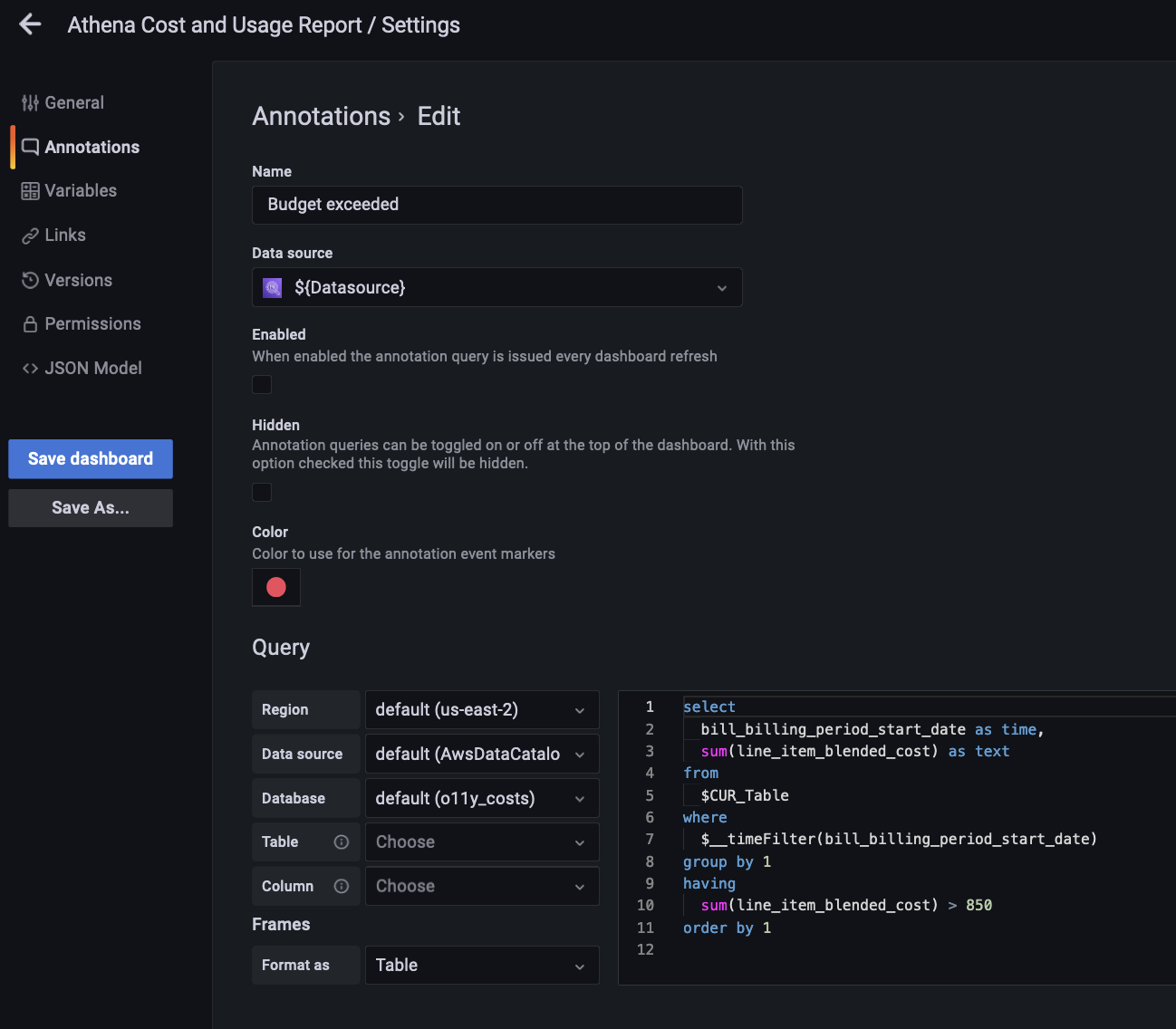Open the Format as Table dropdown

click(x=481, y=966)
